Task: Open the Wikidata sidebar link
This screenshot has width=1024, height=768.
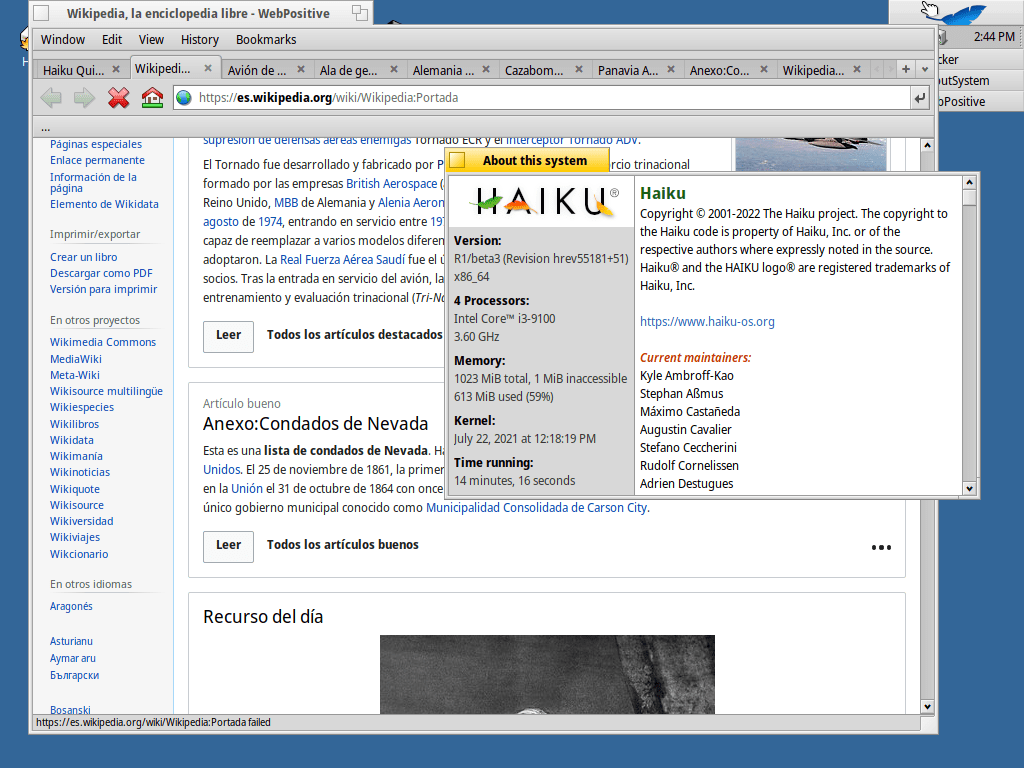Action: [x=72, y=440]
